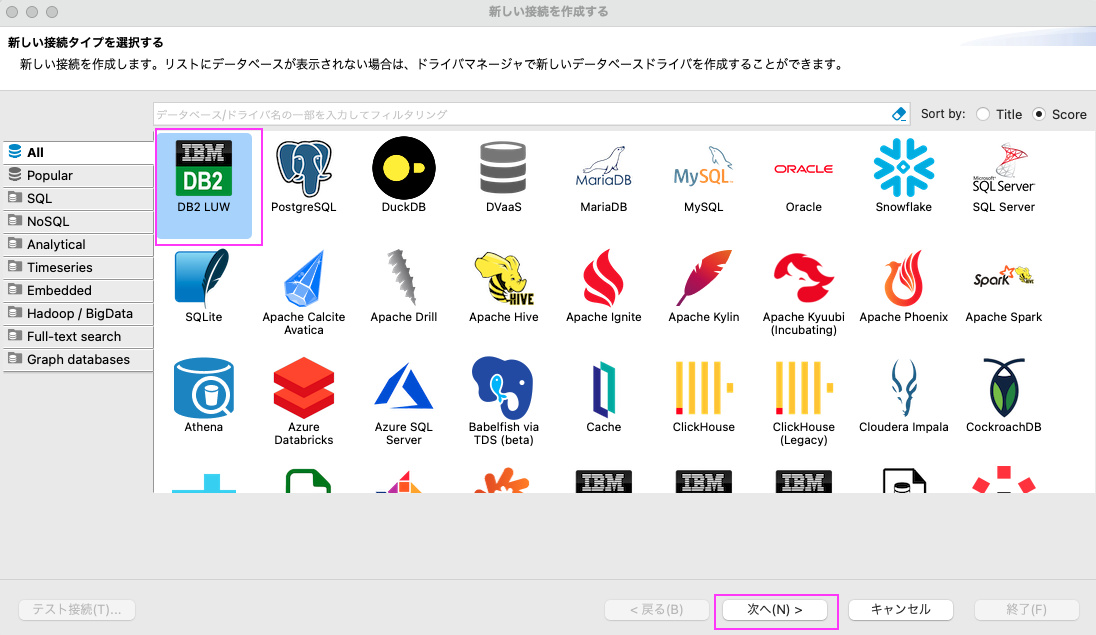Open the SQL category

click(x=78, y=199)
